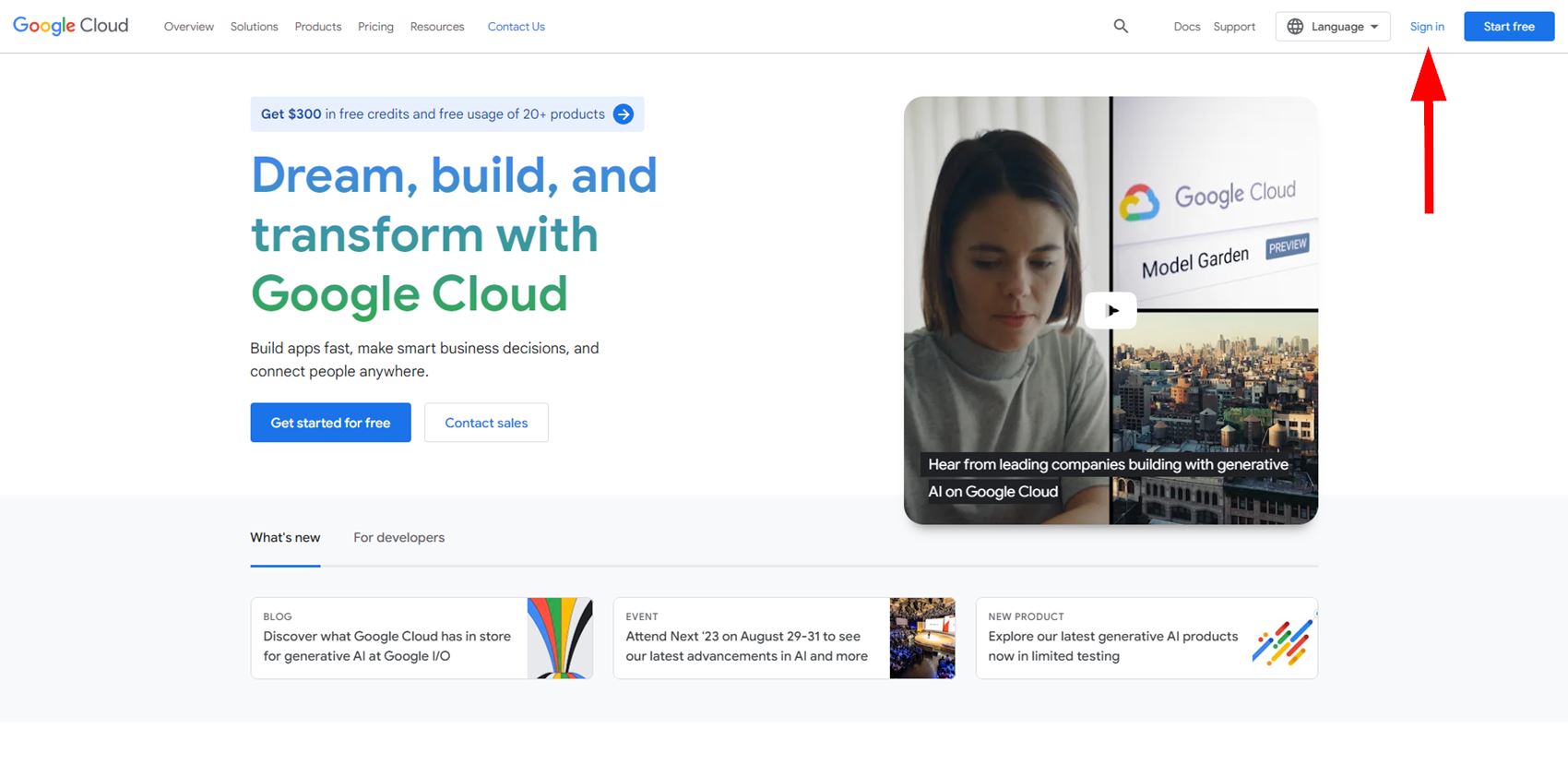Open the Google I/O generative AI blog card
1568x765 pixels.
coord(422,639)
